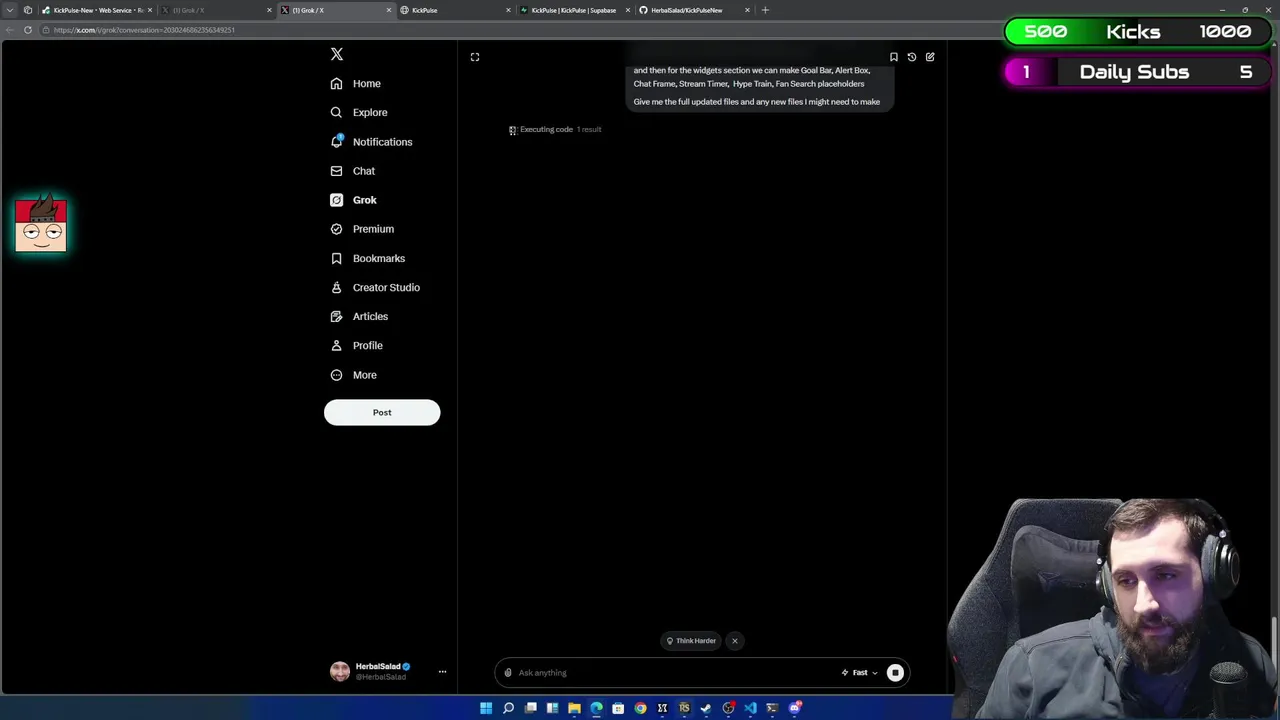Open Windows taskbar search
Screen dimensions: 1280x720
508,708
